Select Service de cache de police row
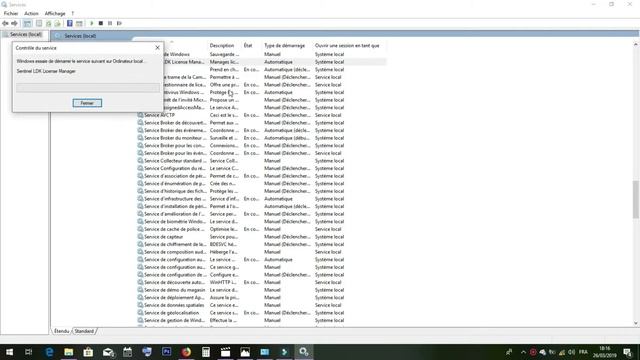 pos(261,229)
